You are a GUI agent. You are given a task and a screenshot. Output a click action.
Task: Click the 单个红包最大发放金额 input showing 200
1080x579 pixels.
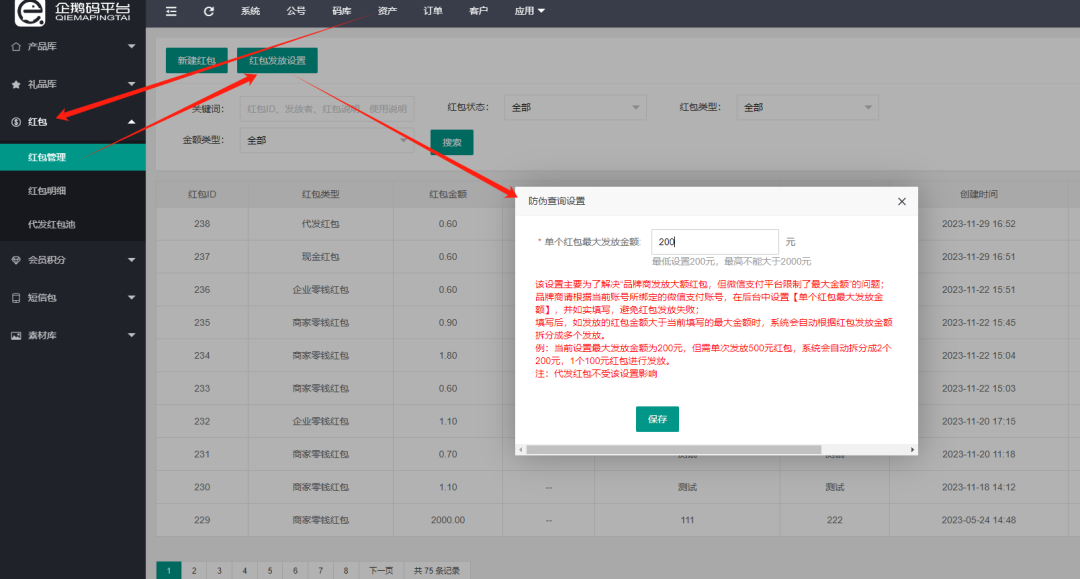click(x=715, y=242)
